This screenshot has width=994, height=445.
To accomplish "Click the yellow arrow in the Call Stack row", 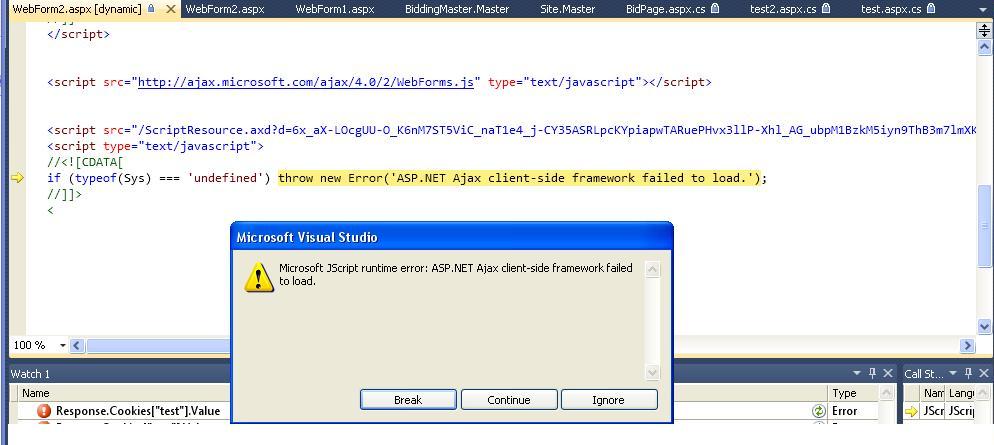I will click(x=912, y=411).
